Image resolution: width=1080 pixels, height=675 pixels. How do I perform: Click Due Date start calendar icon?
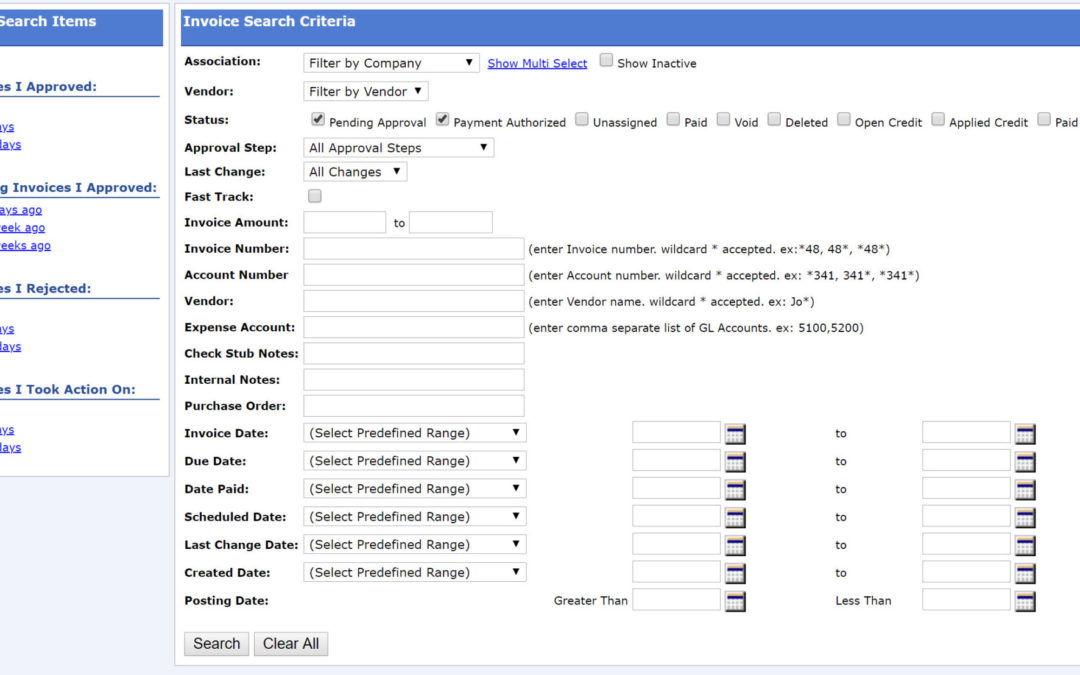point(735,462)
